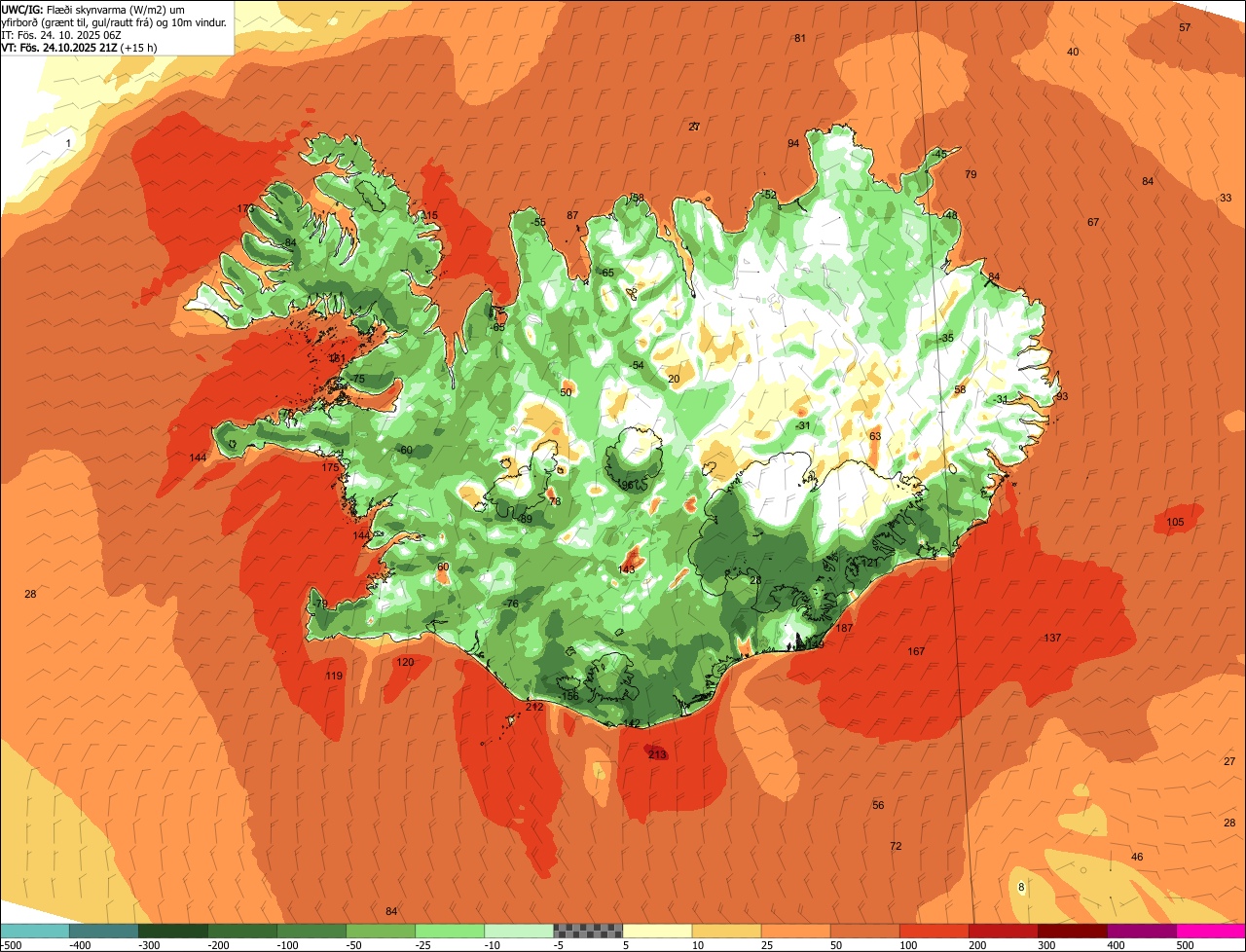Select the value 93 on the east coast

tap(1062, 396)
